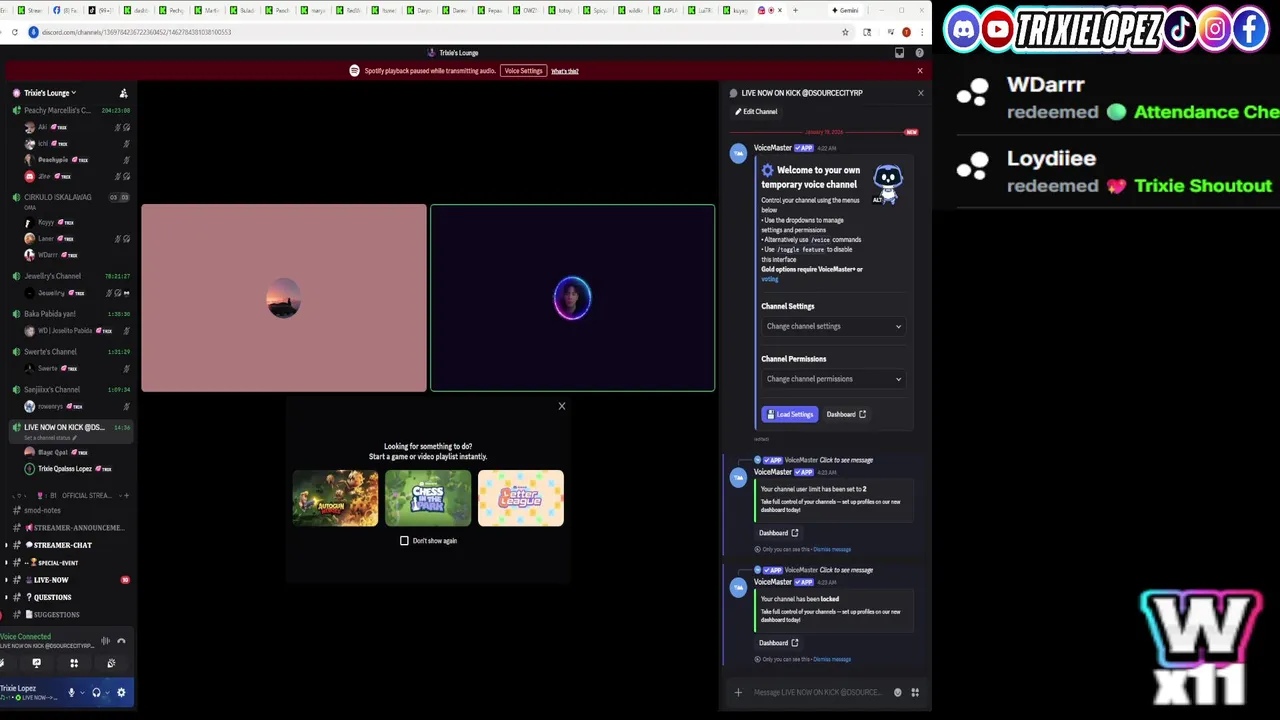Viewport: 1280px width, 720px height.
Task: Open the Change channel settings dropdown
Action: pyautogui.click(x=834, y=326)
